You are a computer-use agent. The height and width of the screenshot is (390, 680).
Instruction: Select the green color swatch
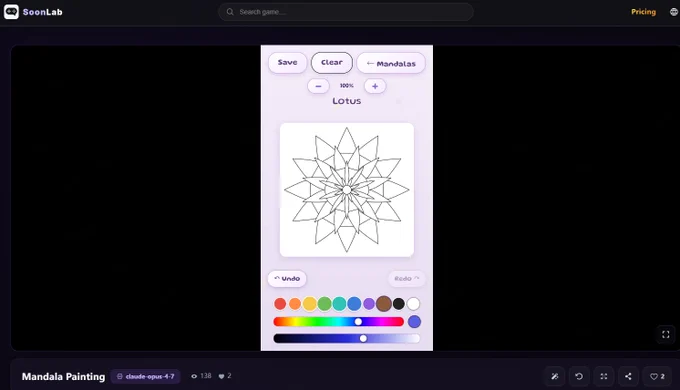pos(324,304)
